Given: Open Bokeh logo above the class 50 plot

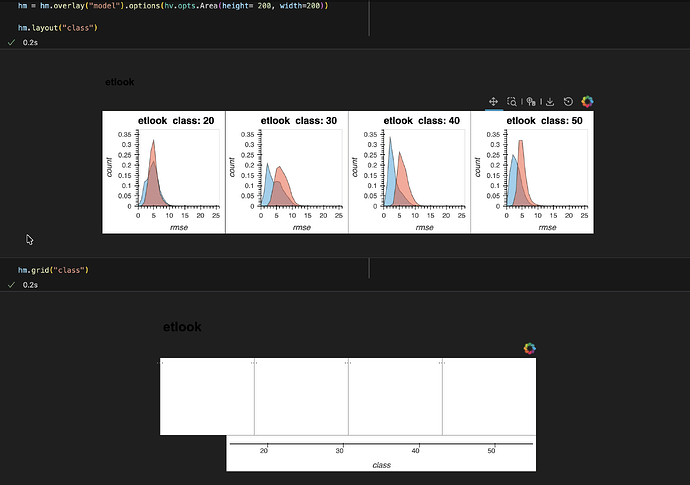Looking at the screenshot, I should 587,101.
